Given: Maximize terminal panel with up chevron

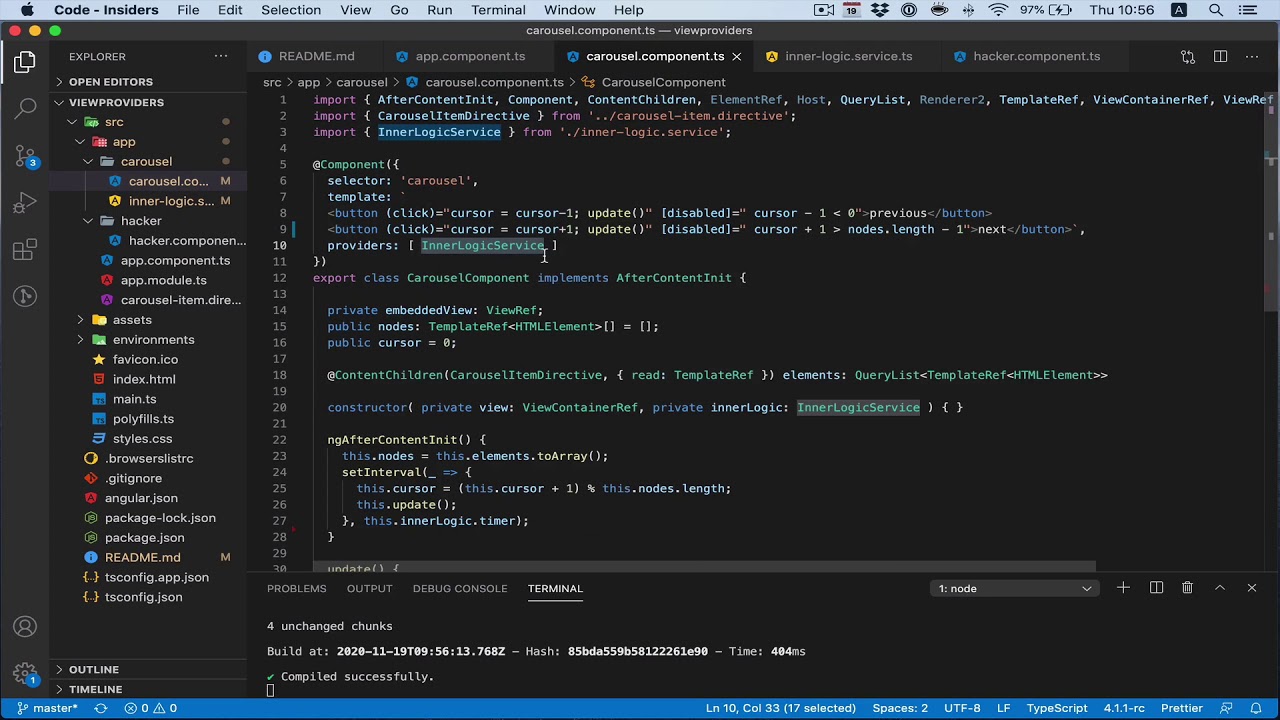Looking at the screenshot, I should (x=1219, y=588).
